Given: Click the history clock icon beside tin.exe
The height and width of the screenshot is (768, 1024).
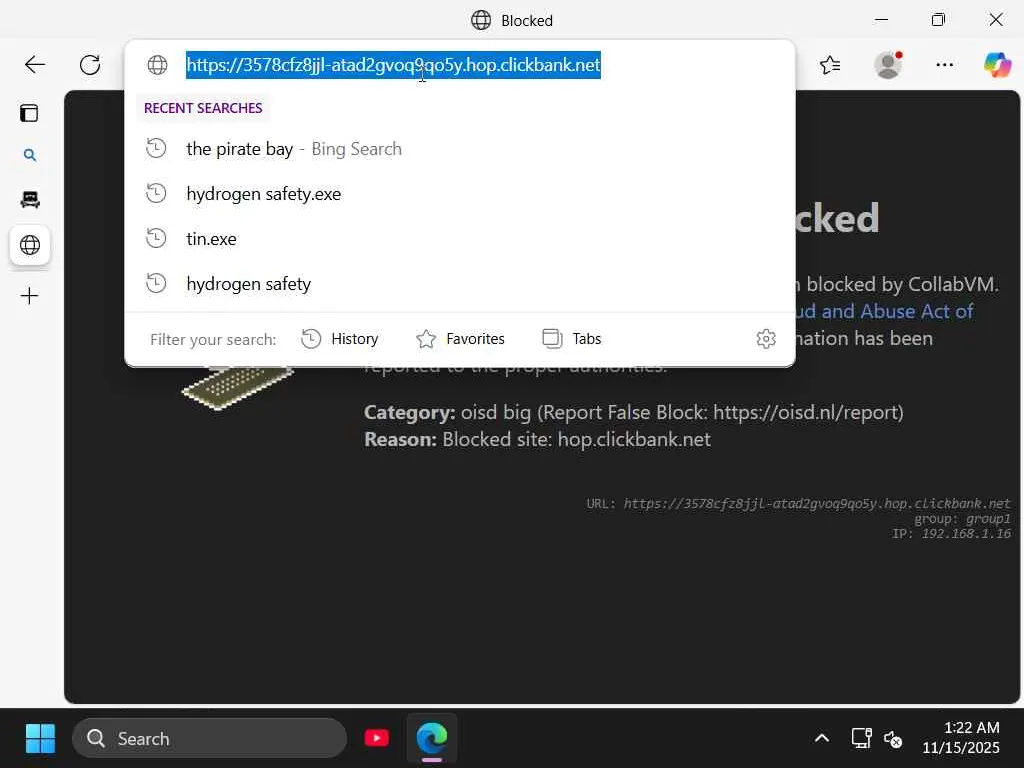Looking at the screenshot, I should (x=156, y=238).
